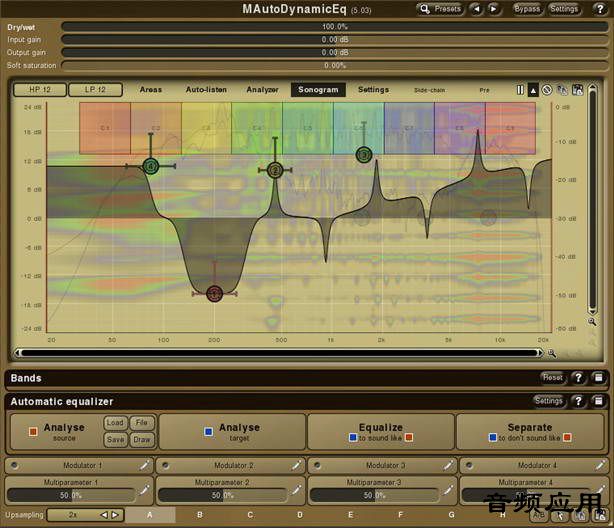Click the black triangle peak-hold icon
The height and width of the screenshot is (528, 614).
coord(533,90)
